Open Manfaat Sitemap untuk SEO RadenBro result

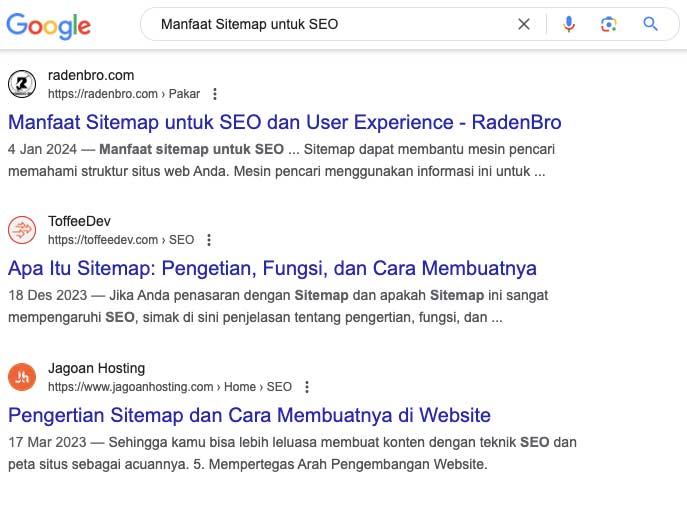coord(285,122)
